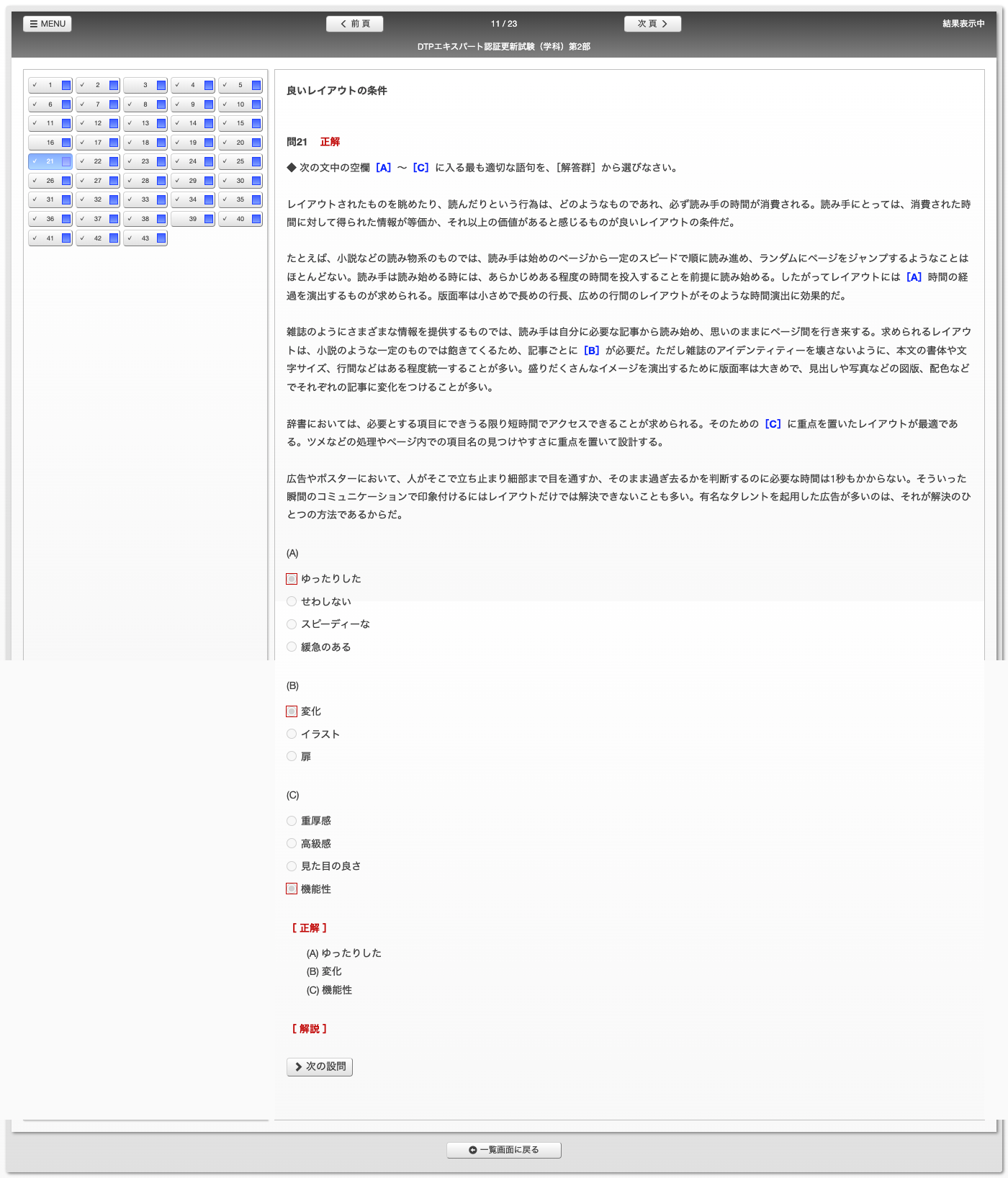Click the checkmark icon on question 1
Viewport: 1008px width, 1178px height.
coord(35,85)
